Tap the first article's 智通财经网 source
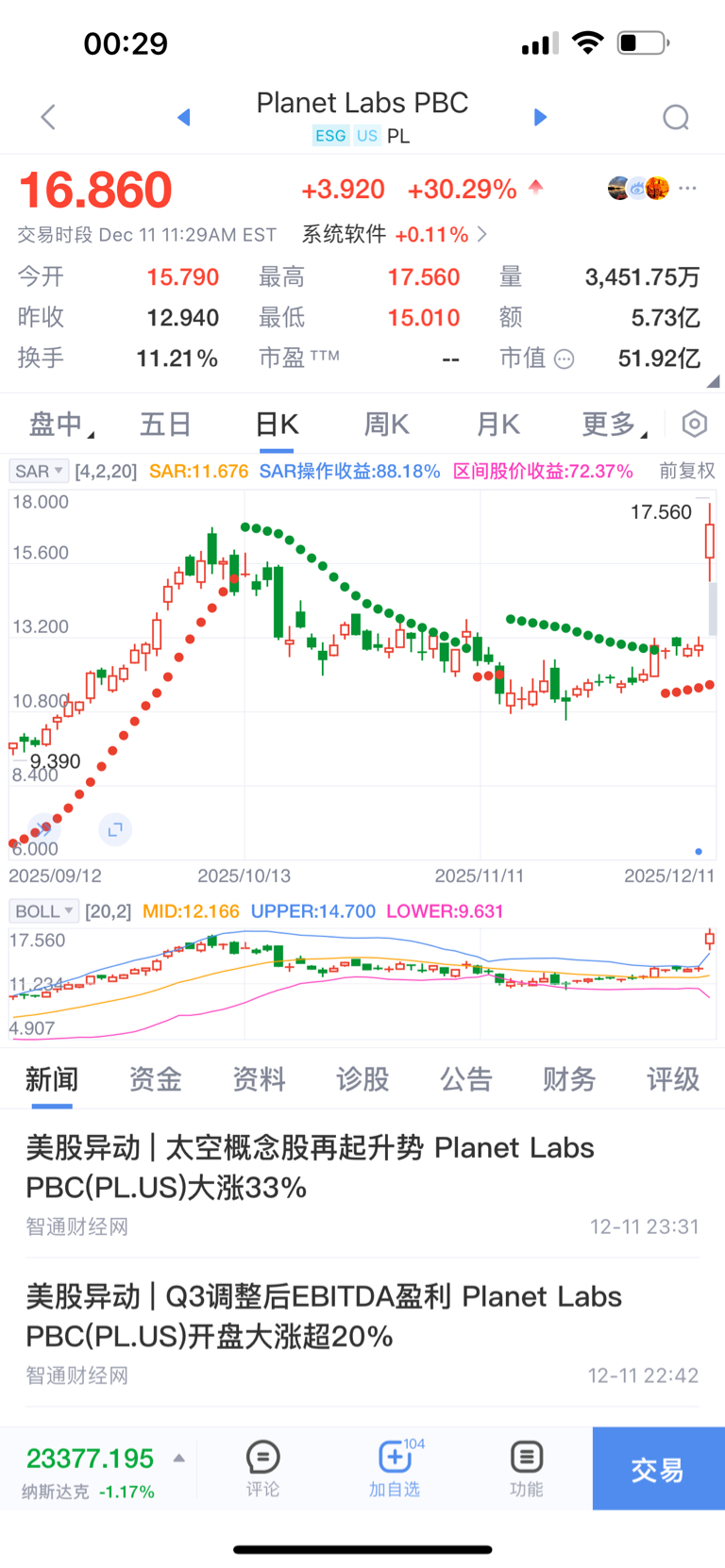725x1568 pixels. [76, 1226]
